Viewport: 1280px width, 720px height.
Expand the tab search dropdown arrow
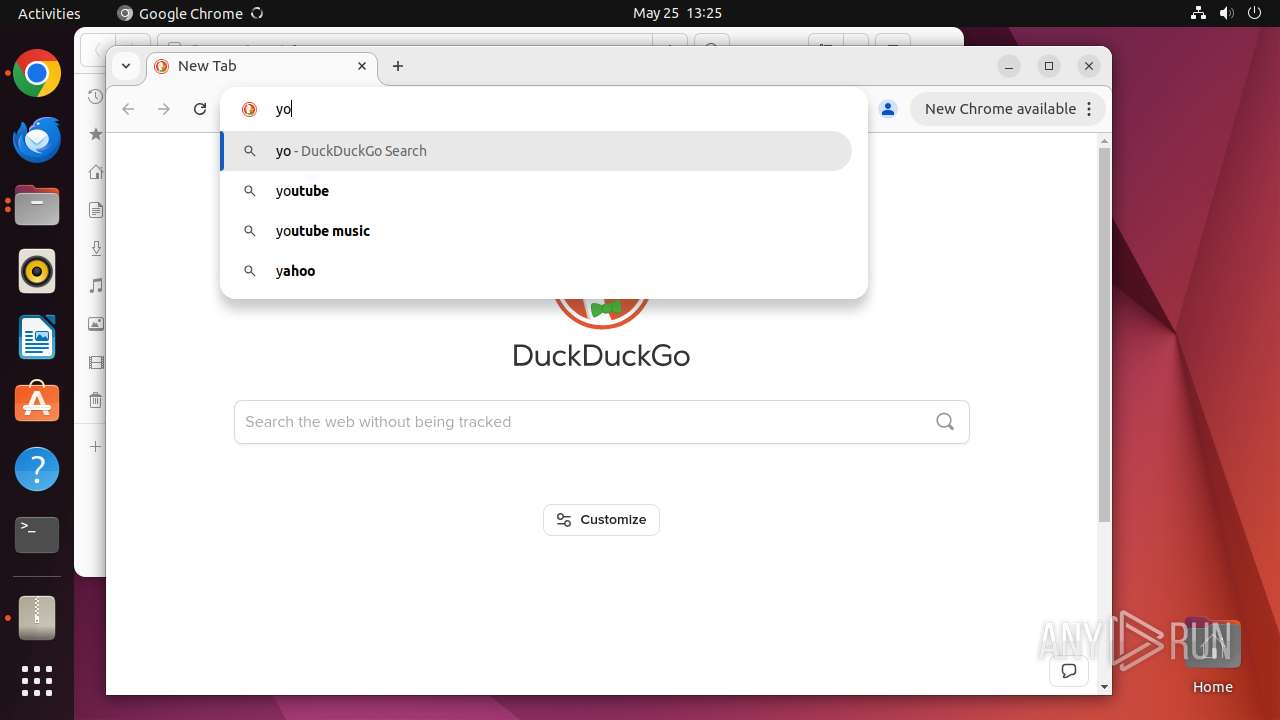coord(126,66)
